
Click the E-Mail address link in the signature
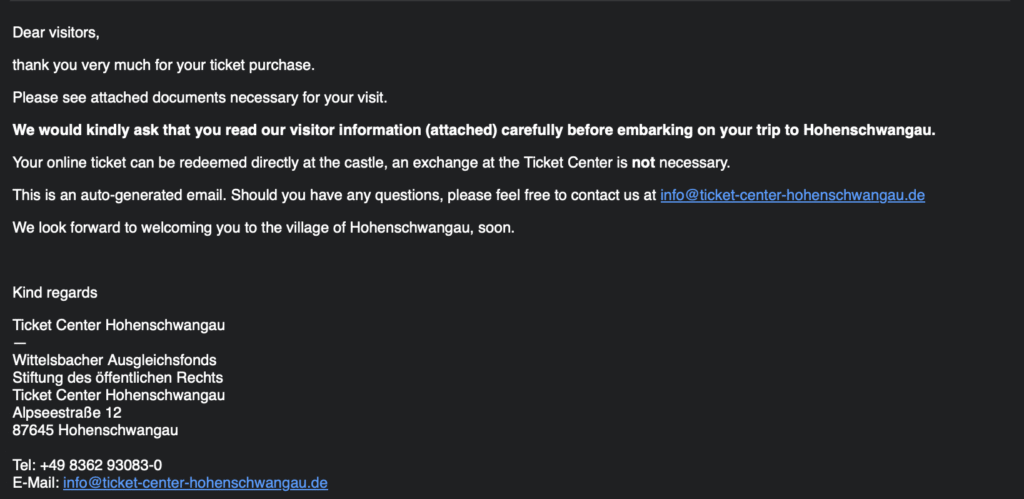(195, 483)
